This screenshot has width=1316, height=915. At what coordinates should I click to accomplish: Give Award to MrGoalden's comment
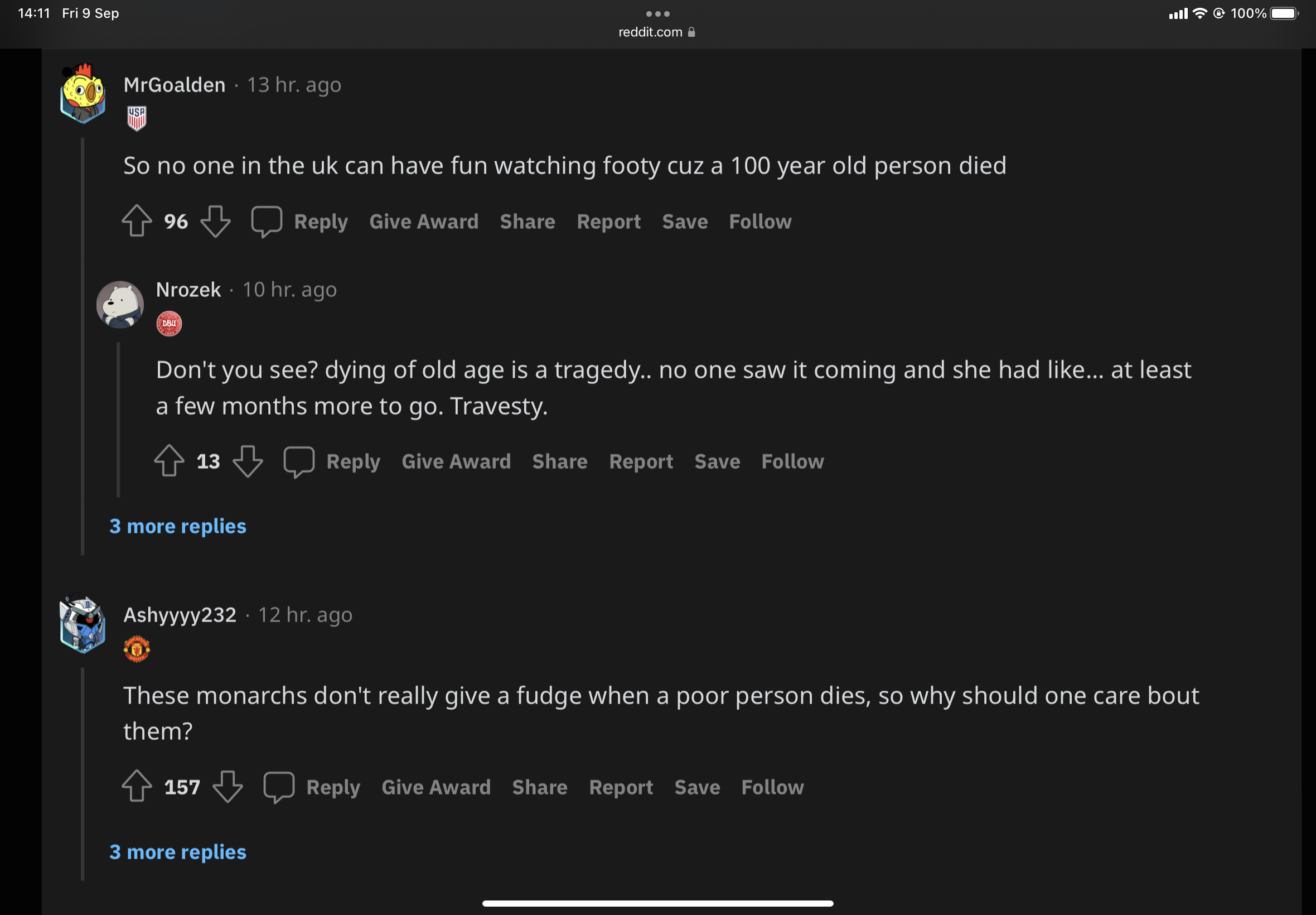pos(423,222)
